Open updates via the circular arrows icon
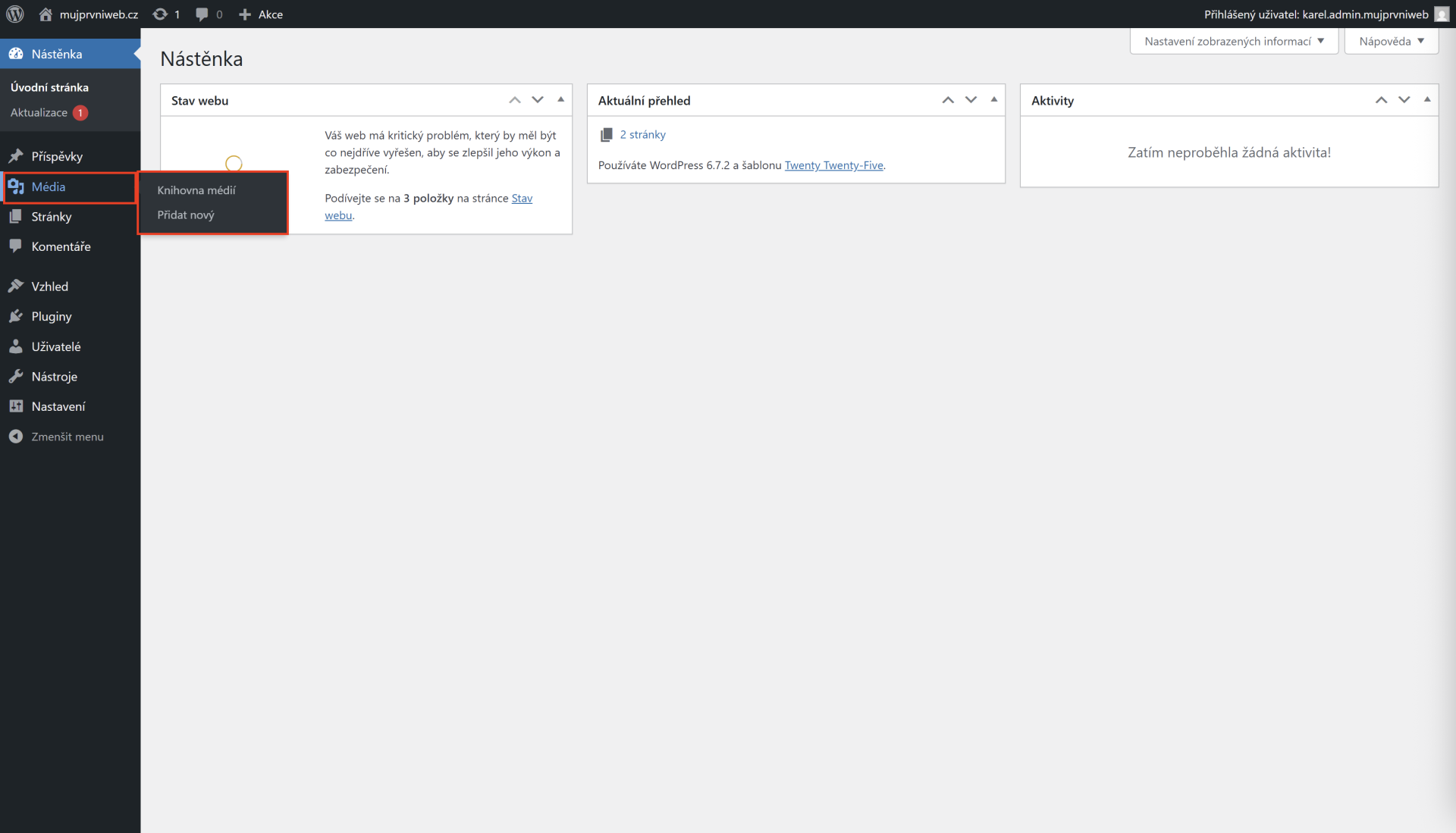This screenshot has width=1456, height=833. click(162, 14)
